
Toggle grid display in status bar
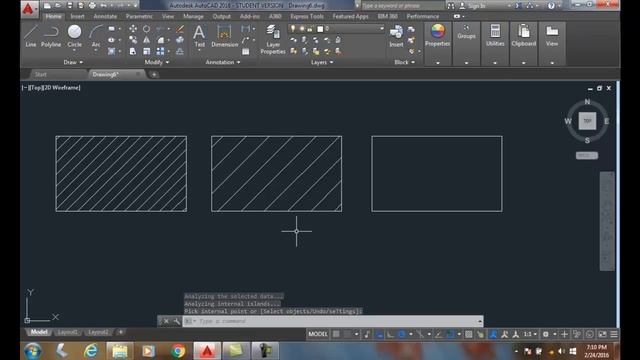(x=336, y=334)
